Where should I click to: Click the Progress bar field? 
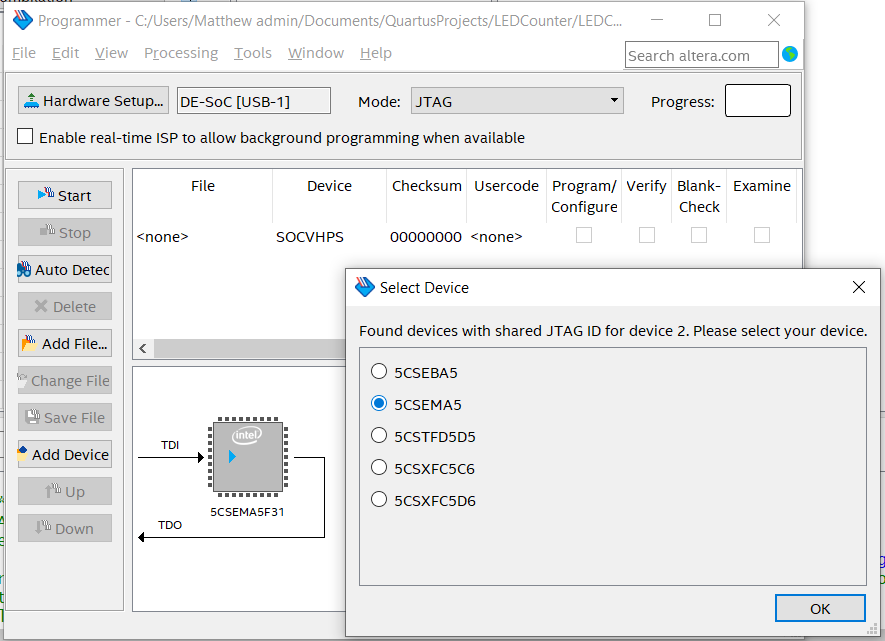(757, 100)
